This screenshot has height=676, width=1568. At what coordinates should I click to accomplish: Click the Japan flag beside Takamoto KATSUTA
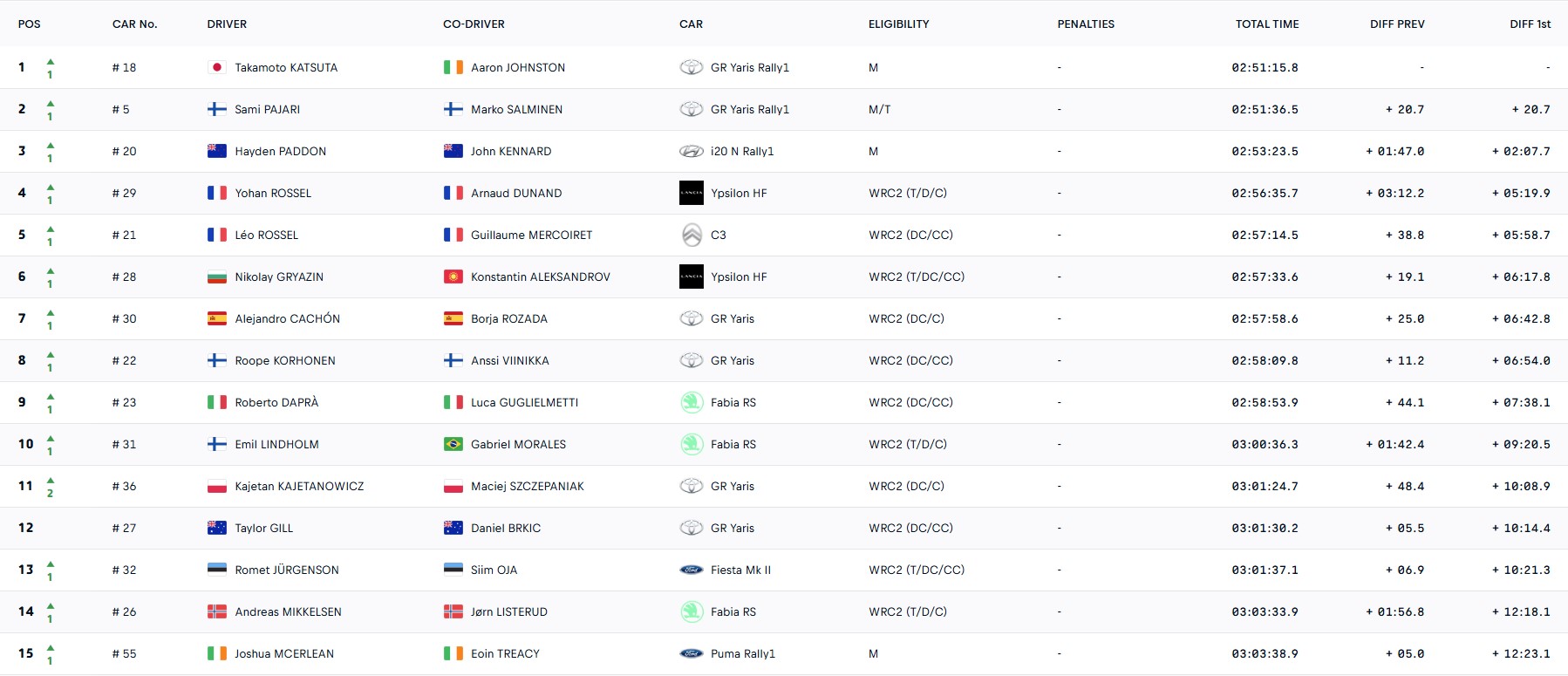point(217,67)
